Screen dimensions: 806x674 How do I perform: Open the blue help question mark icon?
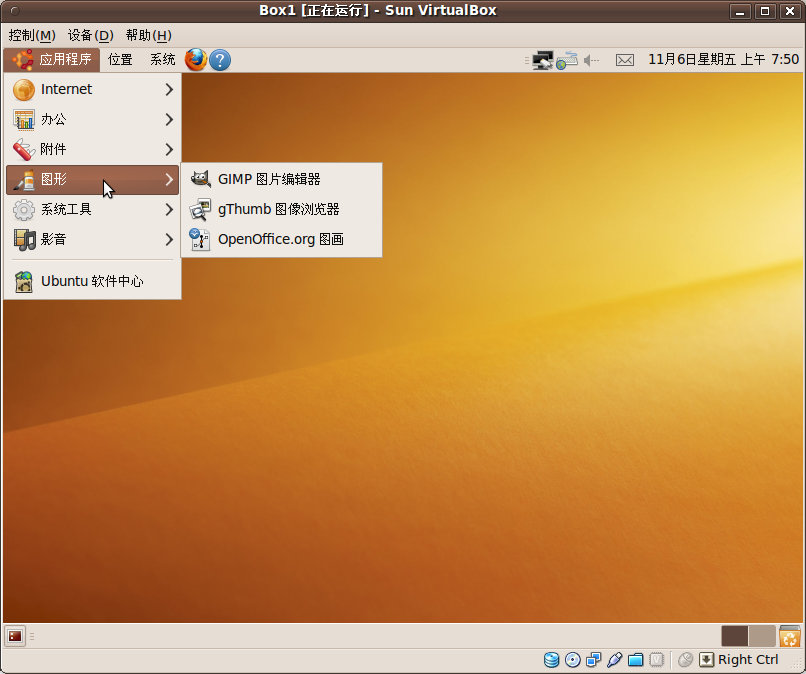(220, 60)
